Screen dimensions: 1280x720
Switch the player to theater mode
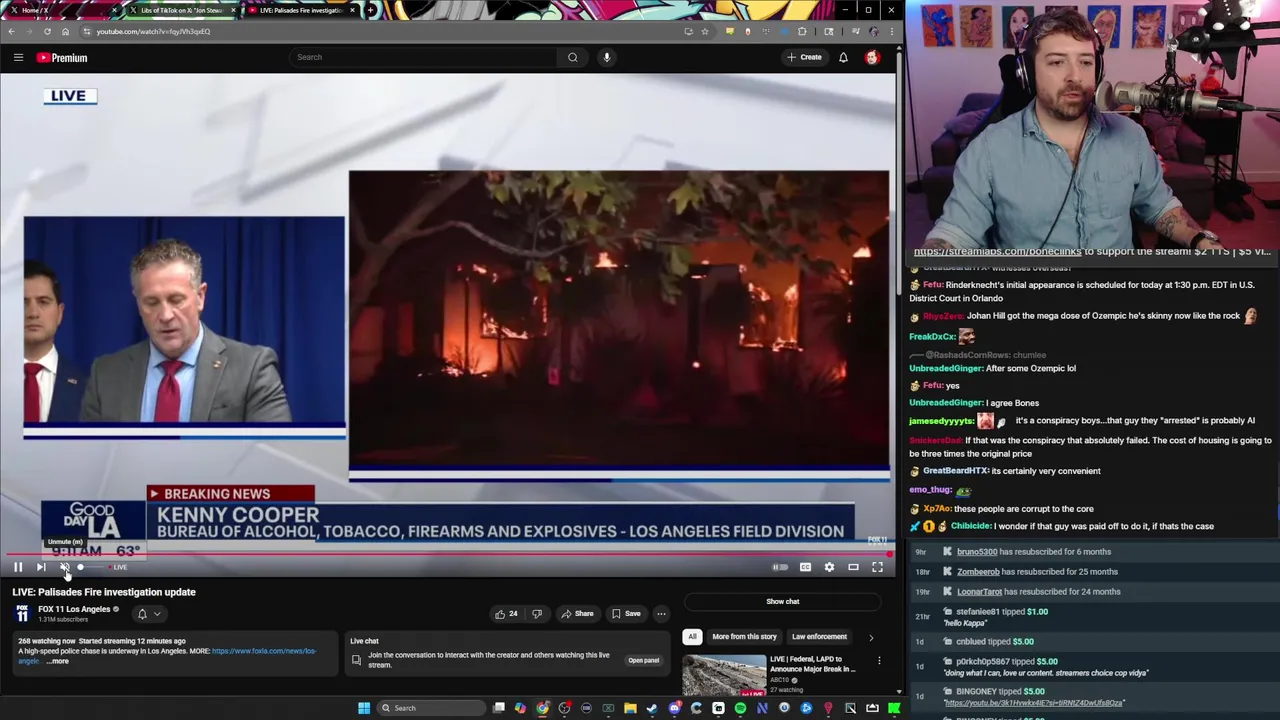(x=853, y=567)
